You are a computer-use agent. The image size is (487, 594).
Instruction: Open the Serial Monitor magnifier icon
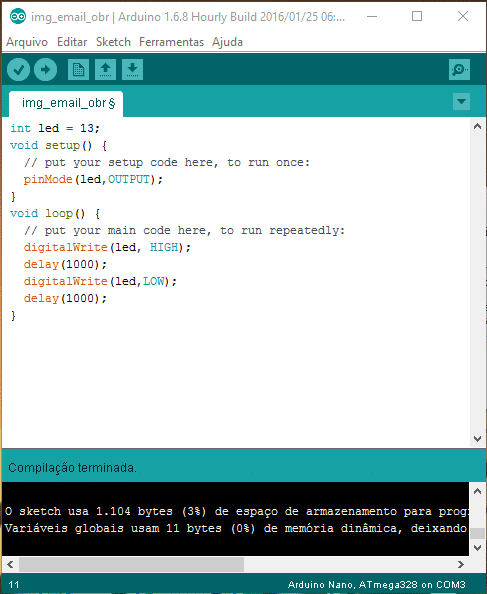click(459, 69)
